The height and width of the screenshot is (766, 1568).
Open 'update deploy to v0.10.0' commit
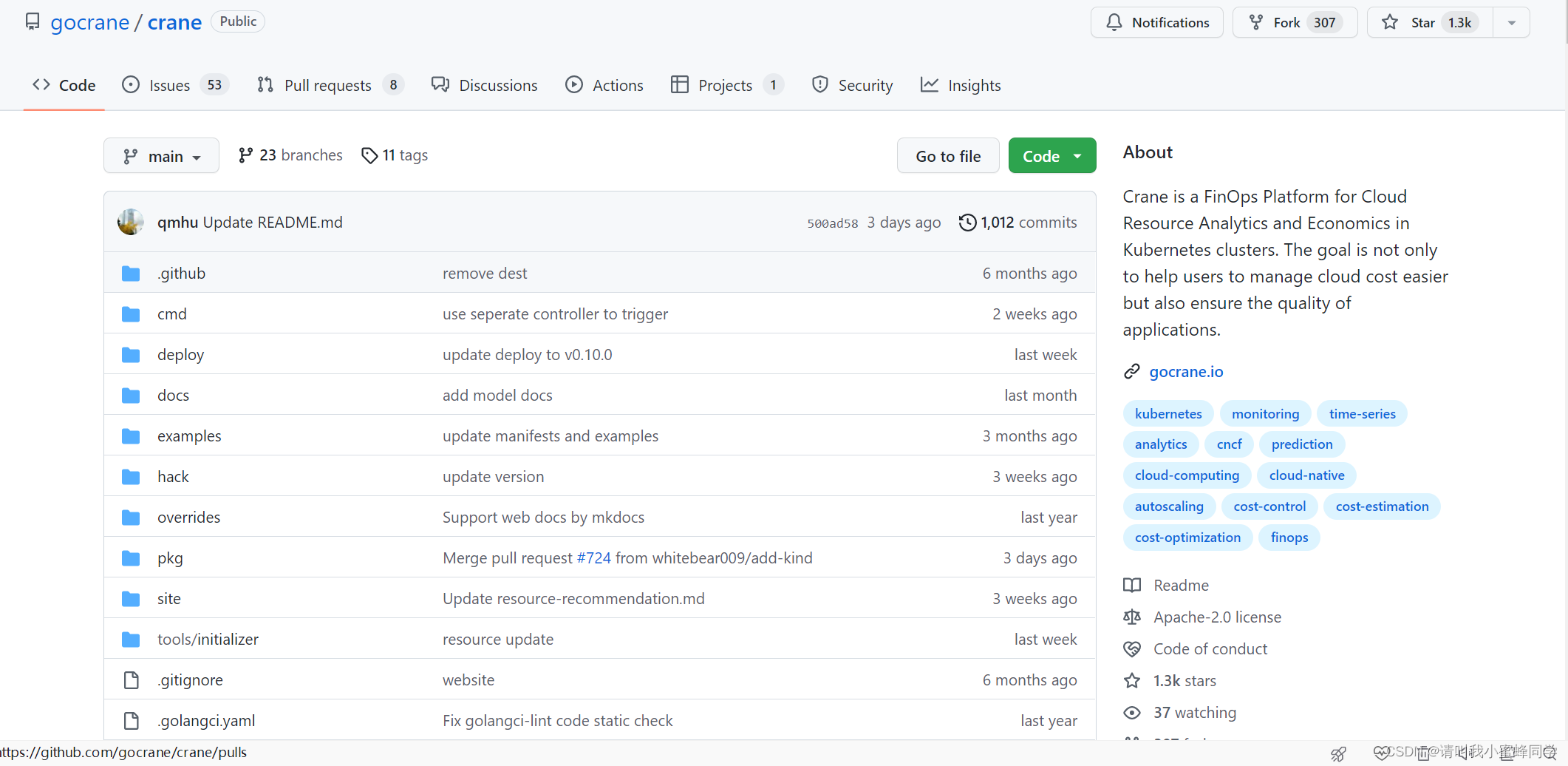point(527,355)
